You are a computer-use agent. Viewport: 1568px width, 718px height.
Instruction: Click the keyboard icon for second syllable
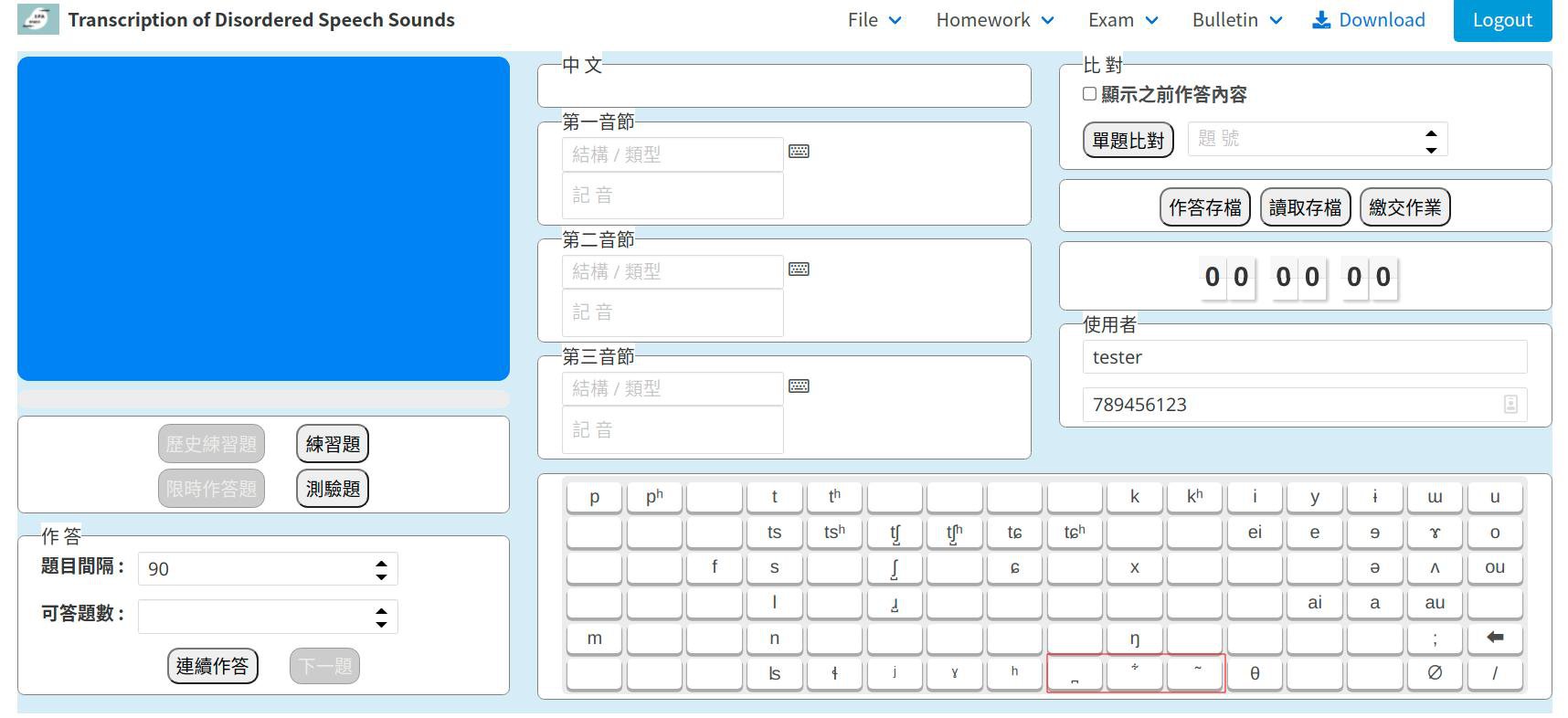pyautogui.click(x=799, y=269)
